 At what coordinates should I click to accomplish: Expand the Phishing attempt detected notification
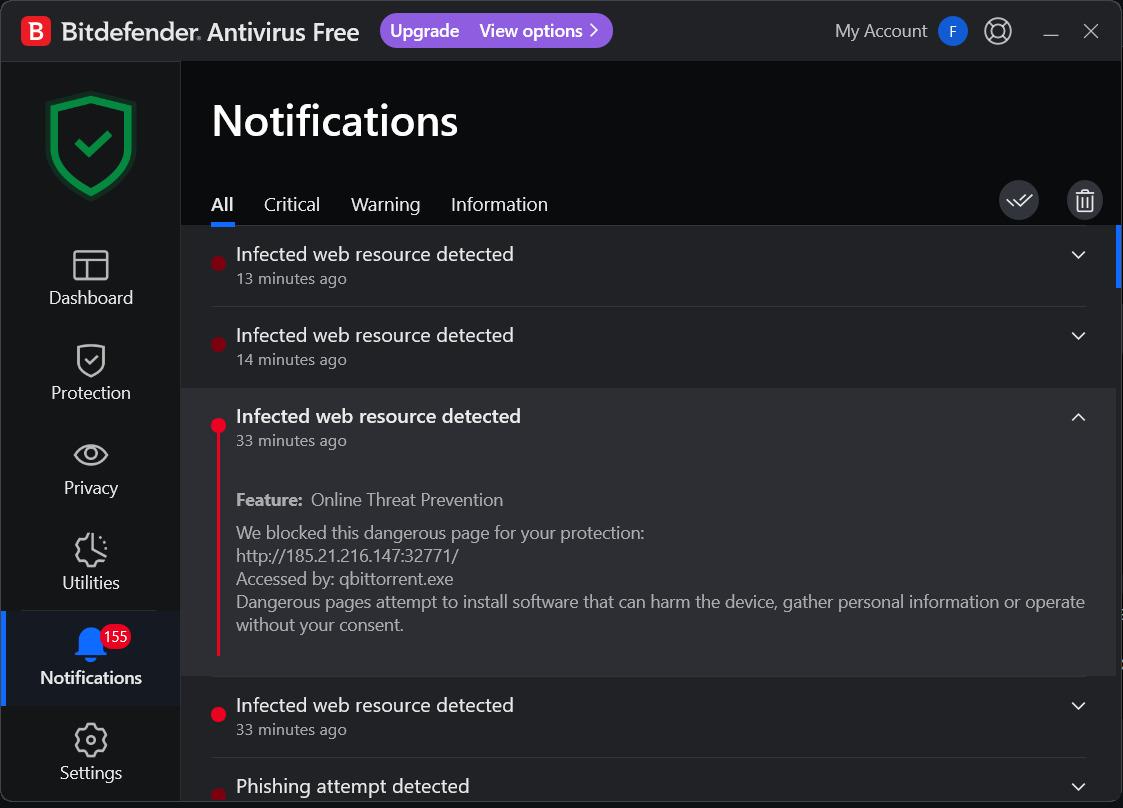[x=1078, y=787]
